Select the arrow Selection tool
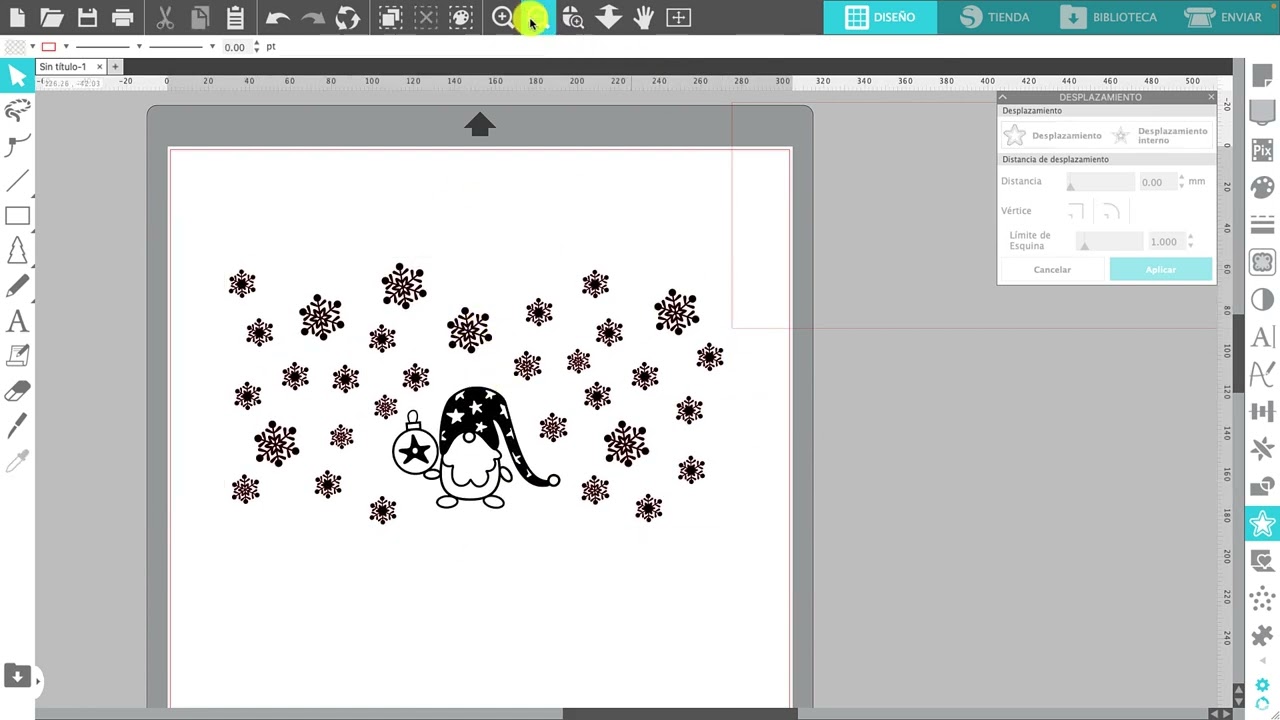Viewport: 1280px width, 720px height. (17, 76)
